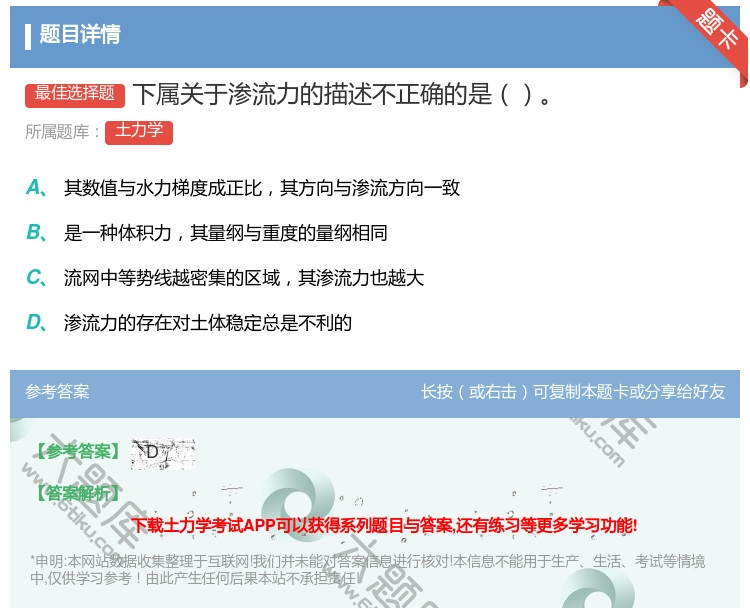Click the answer image showing D
This screenshot has width=750, height=608.
[163, 453]
